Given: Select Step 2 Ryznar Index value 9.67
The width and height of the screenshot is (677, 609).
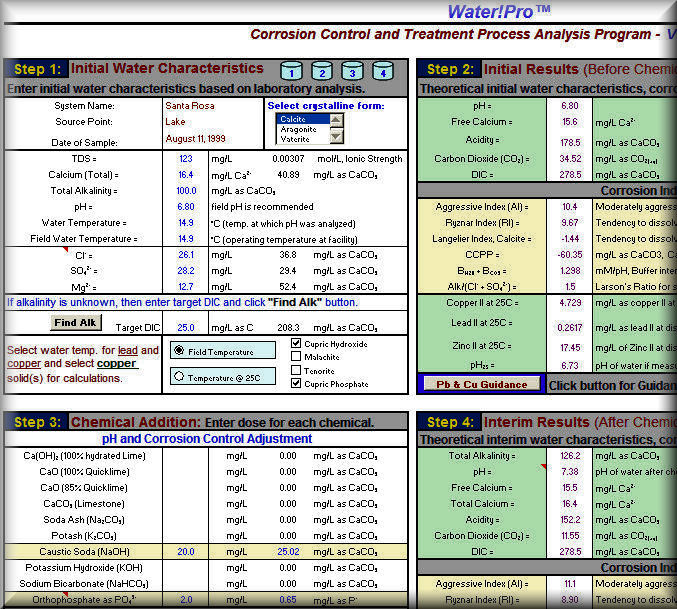Looking at the screenshot, I should click(x=569, y=223).
